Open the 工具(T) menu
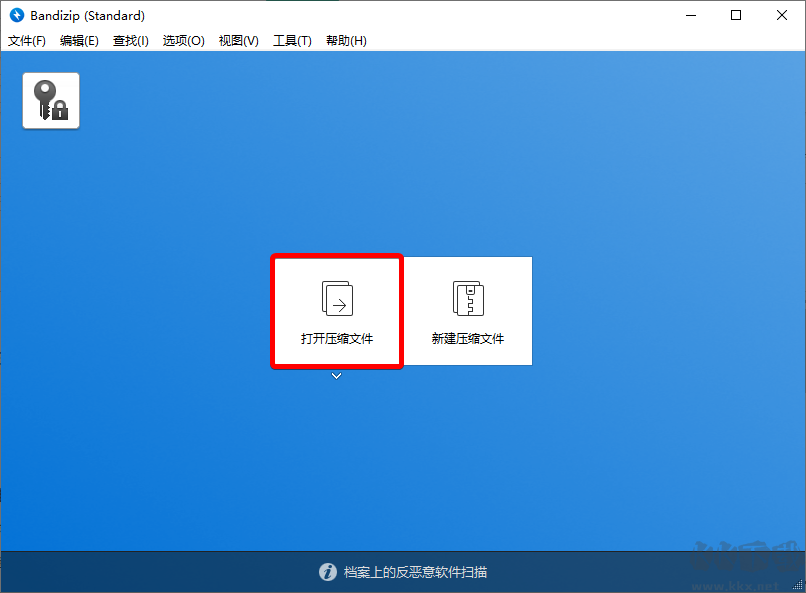This screenshot has height=593, width=806. 292,41
